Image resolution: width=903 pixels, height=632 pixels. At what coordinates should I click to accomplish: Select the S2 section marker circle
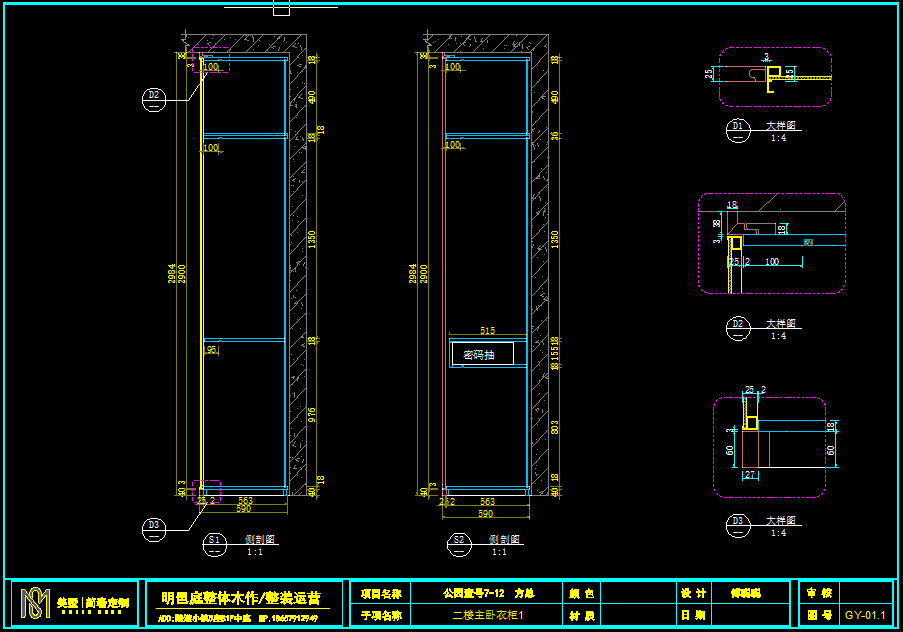click(x=459, y=543)
